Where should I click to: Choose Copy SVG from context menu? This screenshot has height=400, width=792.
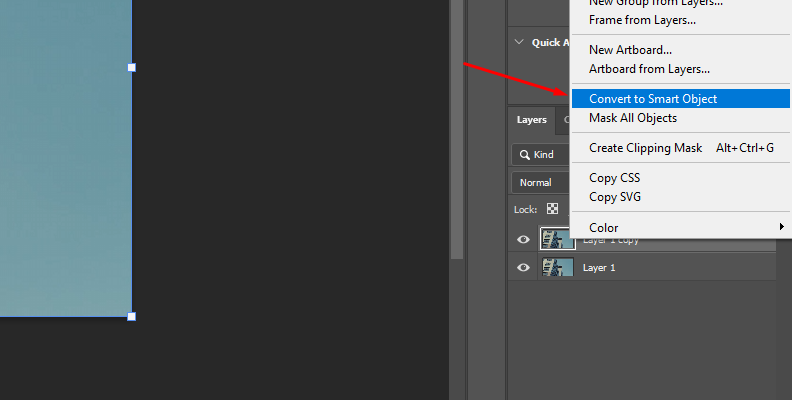(615, 197)
